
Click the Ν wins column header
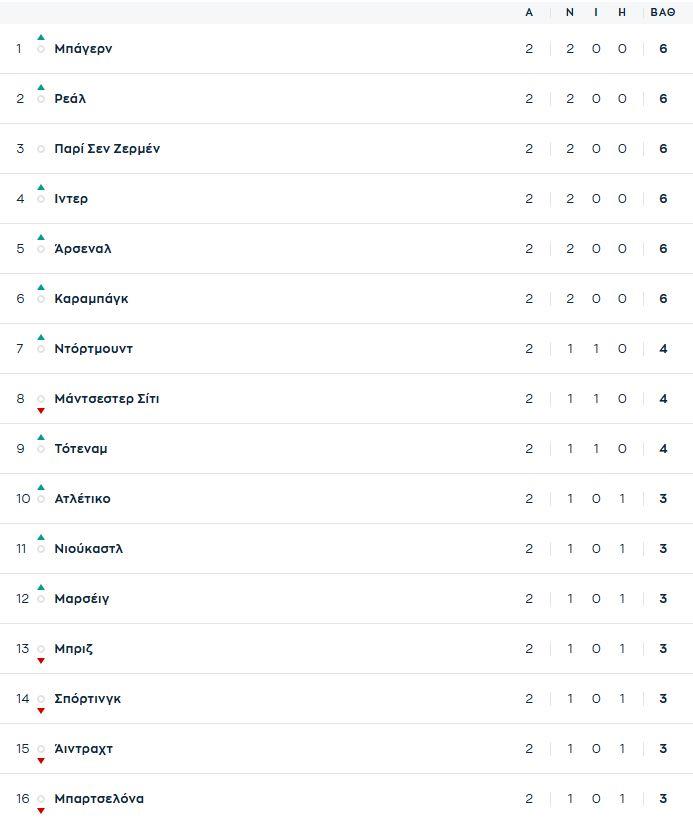(x=570, y=13)
